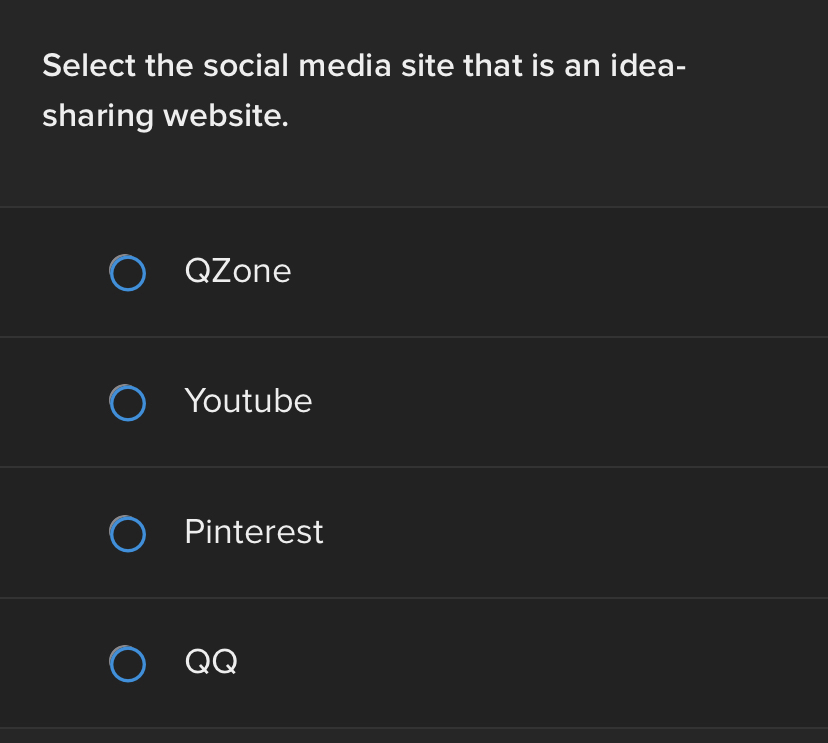Select the Youtube radio button
This screenshot has height=743, width=828.
(127, 402)
